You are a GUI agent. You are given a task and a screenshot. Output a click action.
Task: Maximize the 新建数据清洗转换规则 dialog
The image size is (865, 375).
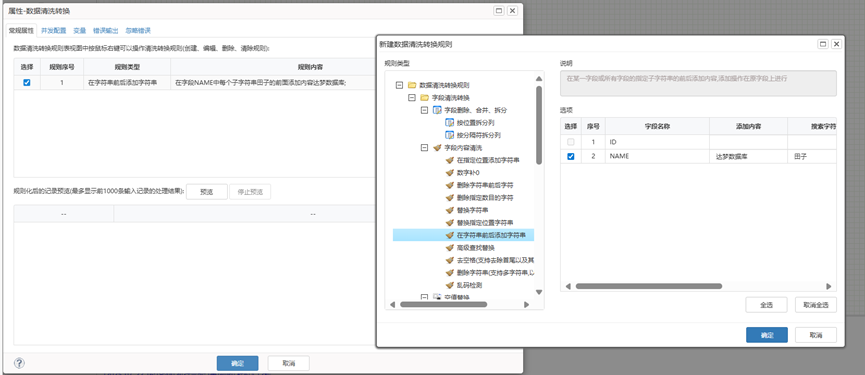[823, 44]
